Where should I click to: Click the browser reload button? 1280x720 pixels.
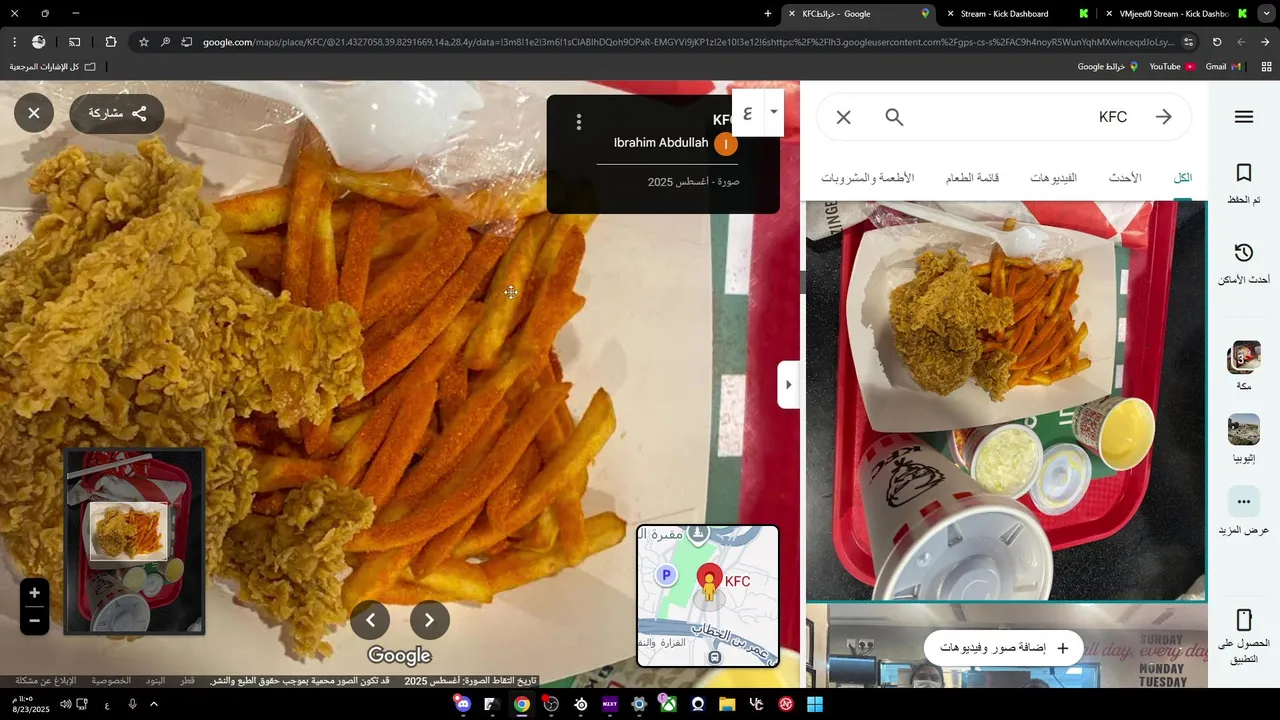pyautogui.click(x=1217, y=42)
